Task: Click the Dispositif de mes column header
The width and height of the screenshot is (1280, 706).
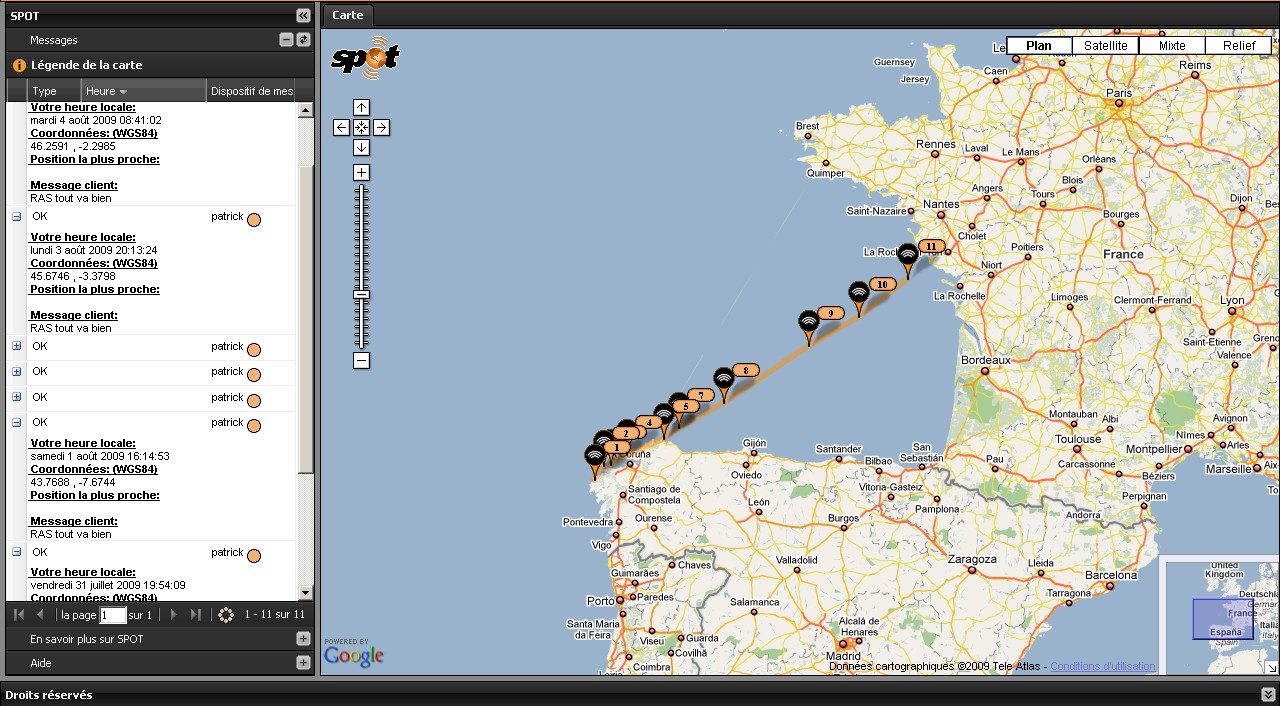Action: pos(251,91)
